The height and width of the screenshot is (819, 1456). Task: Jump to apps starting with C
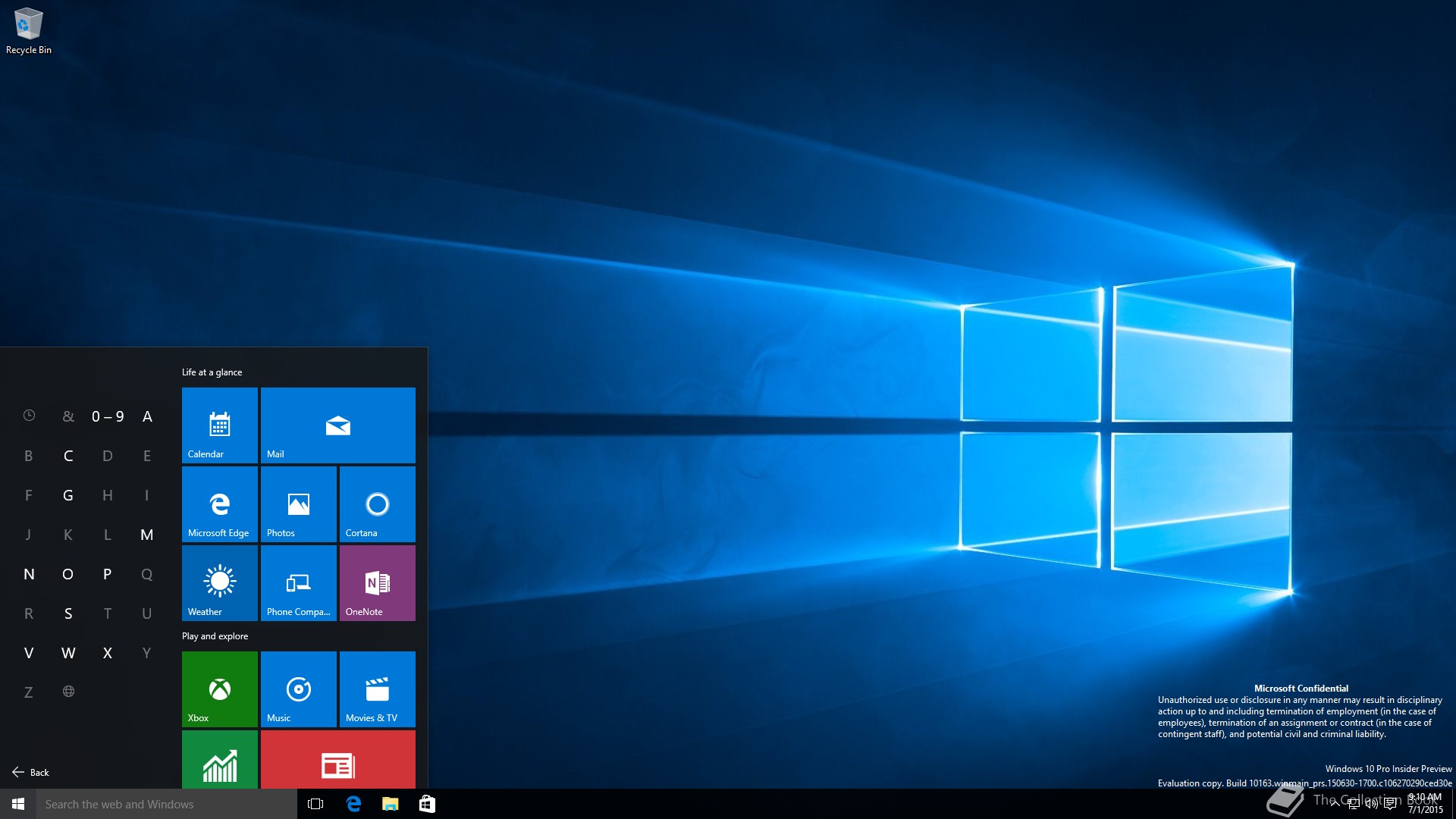coord(68,456)
